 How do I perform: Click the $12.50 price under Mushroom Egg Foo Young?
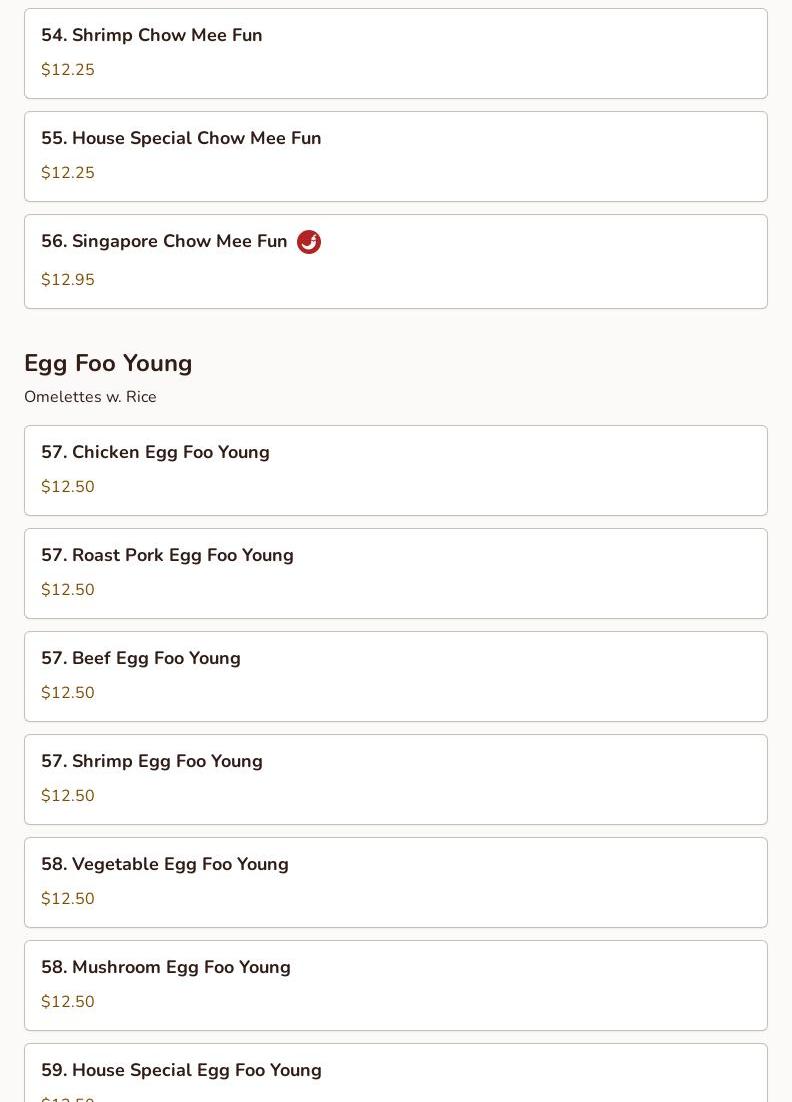68,1002
